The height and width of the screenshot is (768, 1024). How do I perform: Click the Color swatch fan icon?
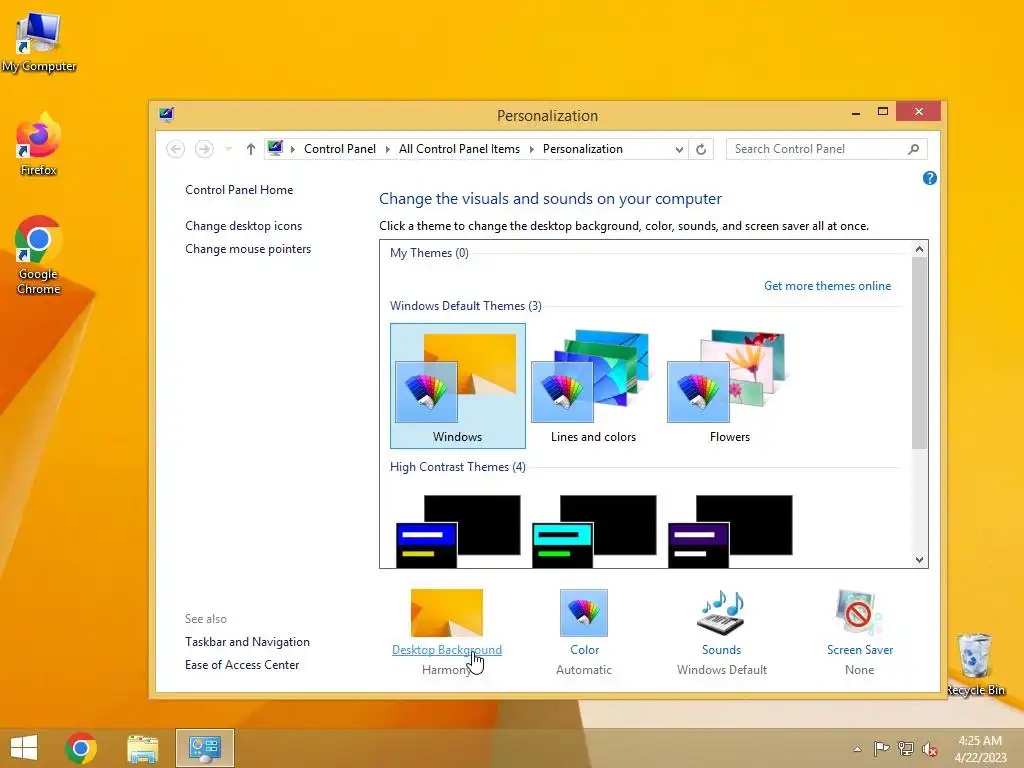(x=584, y=613)
